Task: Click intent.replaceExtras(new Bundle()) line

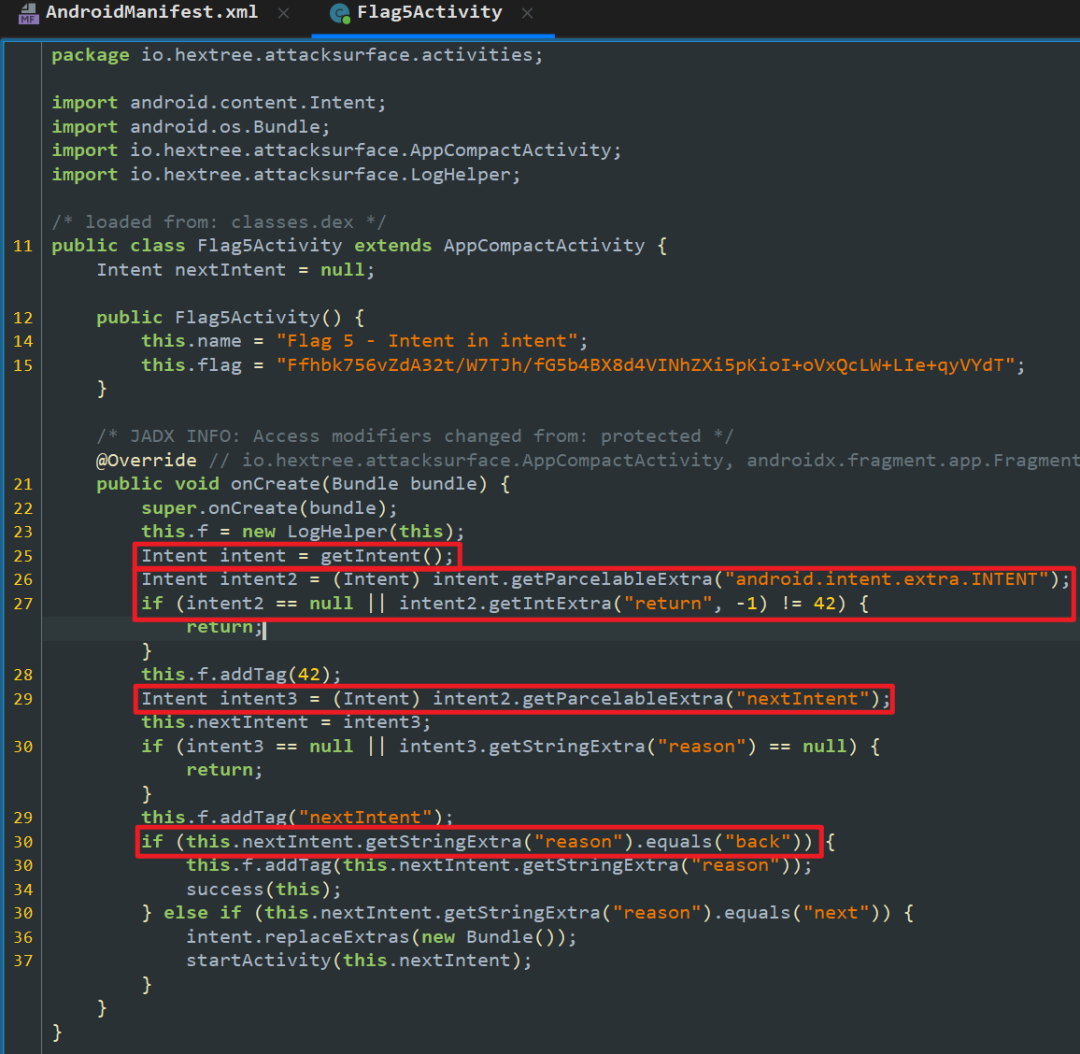Action: (x=381, y=937)
